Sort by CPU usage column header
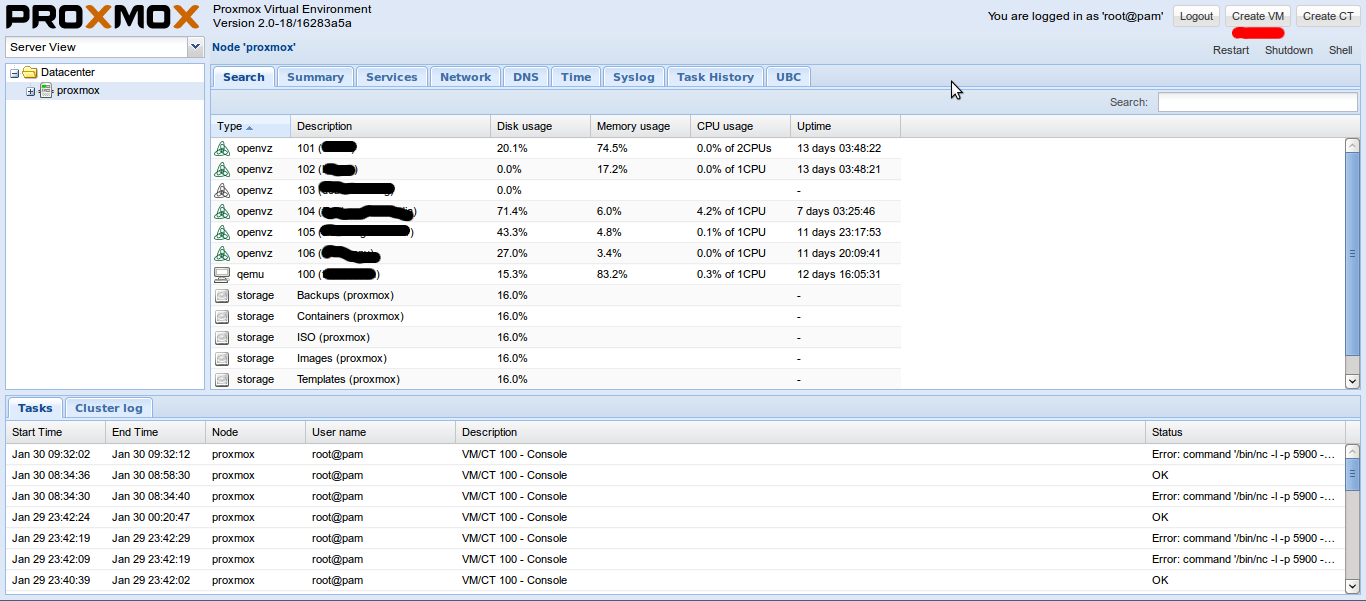 coord(741,126)
